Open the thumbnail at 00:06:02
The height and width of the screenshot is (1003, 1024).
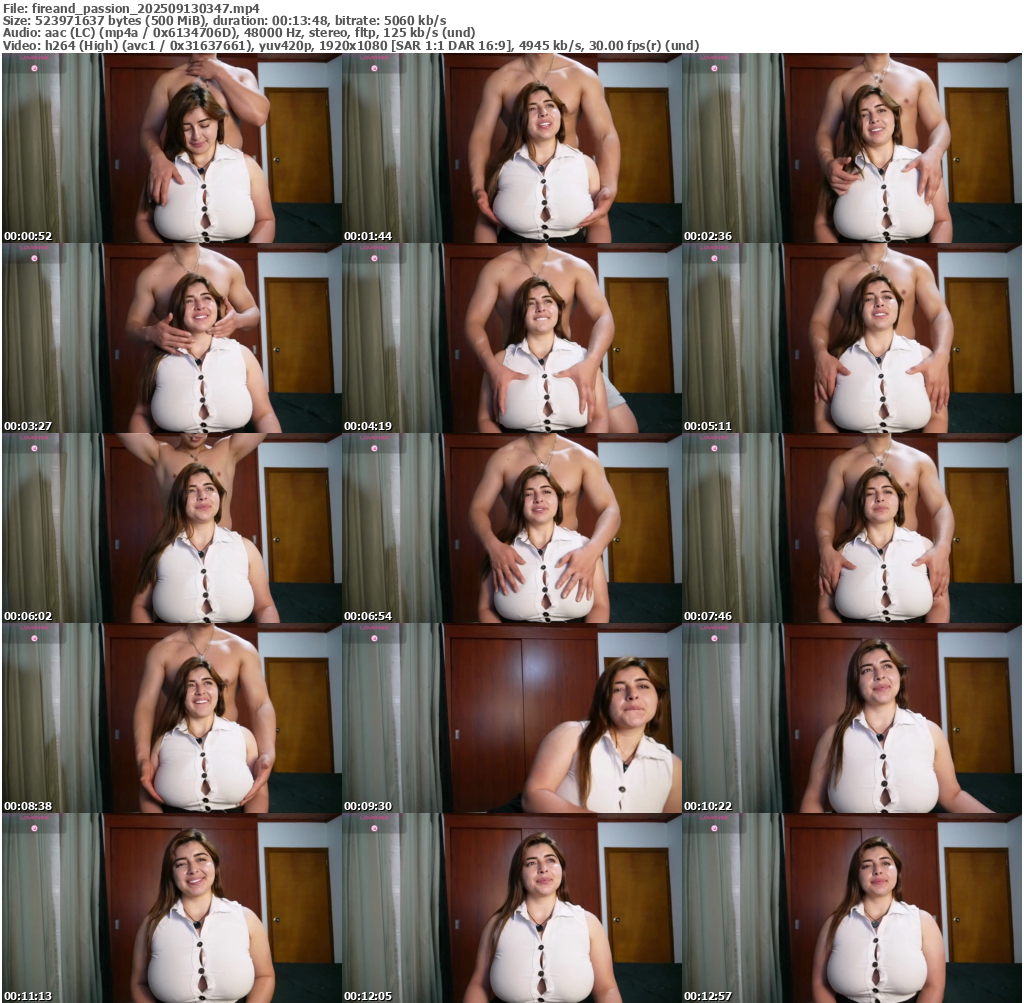(x=171, y=528)
